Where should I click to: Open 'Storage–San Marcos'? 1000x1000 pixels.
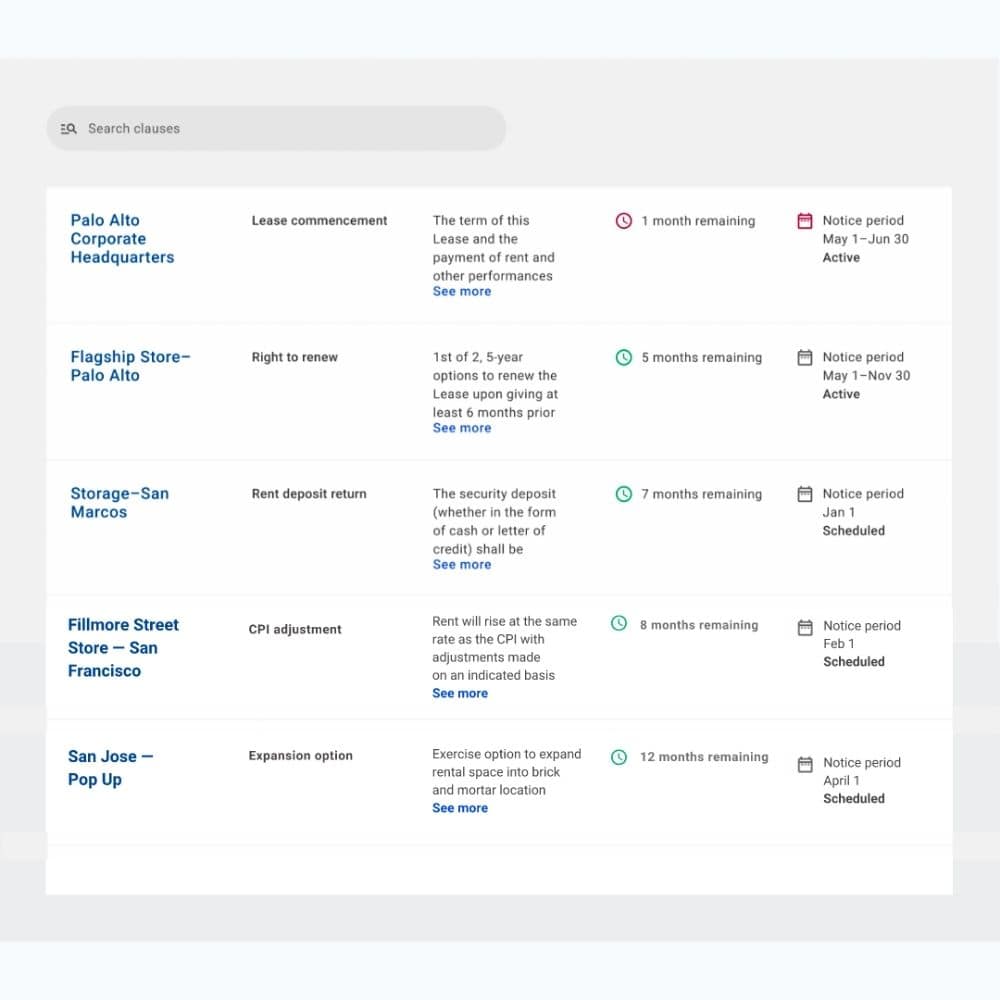(x=119, y=503)
